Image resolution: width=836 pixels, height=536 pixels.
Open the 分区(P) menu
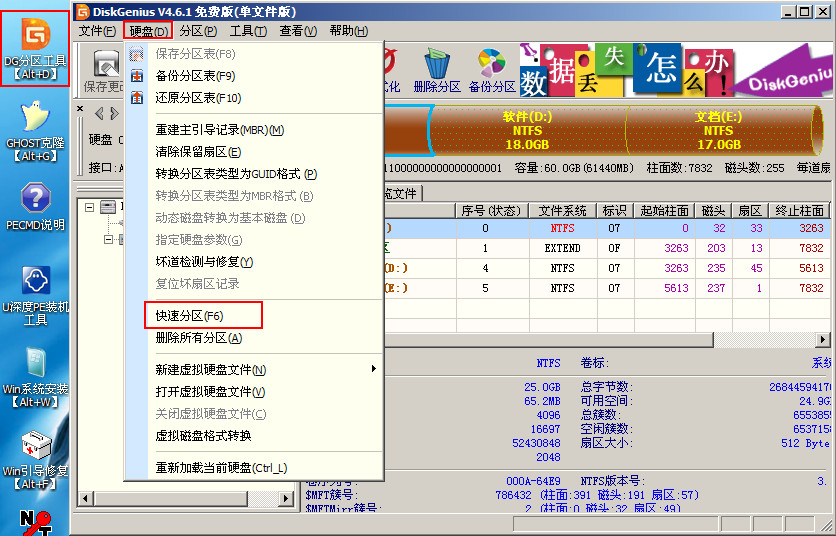[x=198, y=31]
